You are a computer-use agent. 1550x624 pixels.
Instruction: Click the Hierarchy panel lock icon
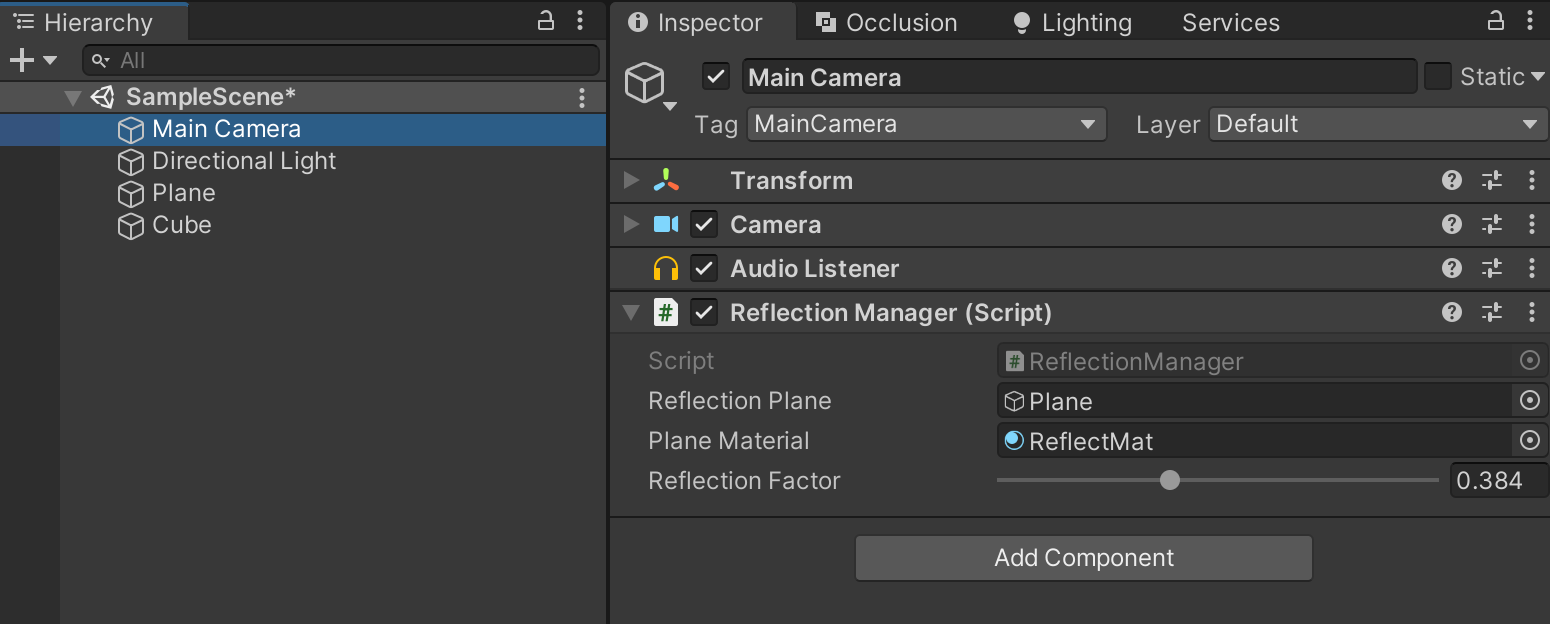tap(546, 21)
